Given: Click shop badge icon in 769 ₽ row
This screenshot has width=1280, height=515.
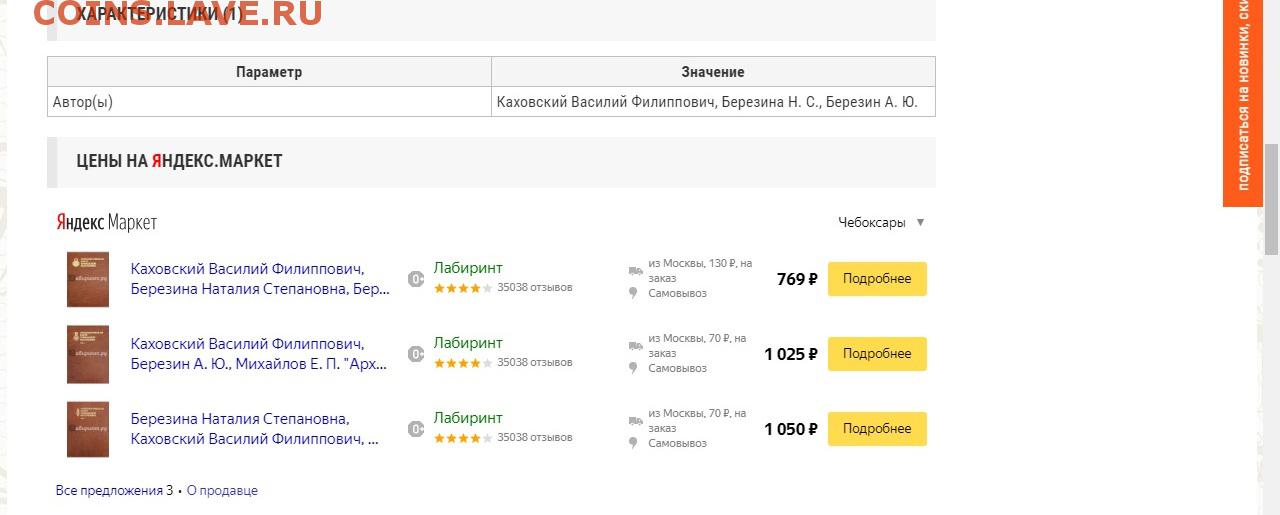Looking at the screenshot, I should point(416,279).
